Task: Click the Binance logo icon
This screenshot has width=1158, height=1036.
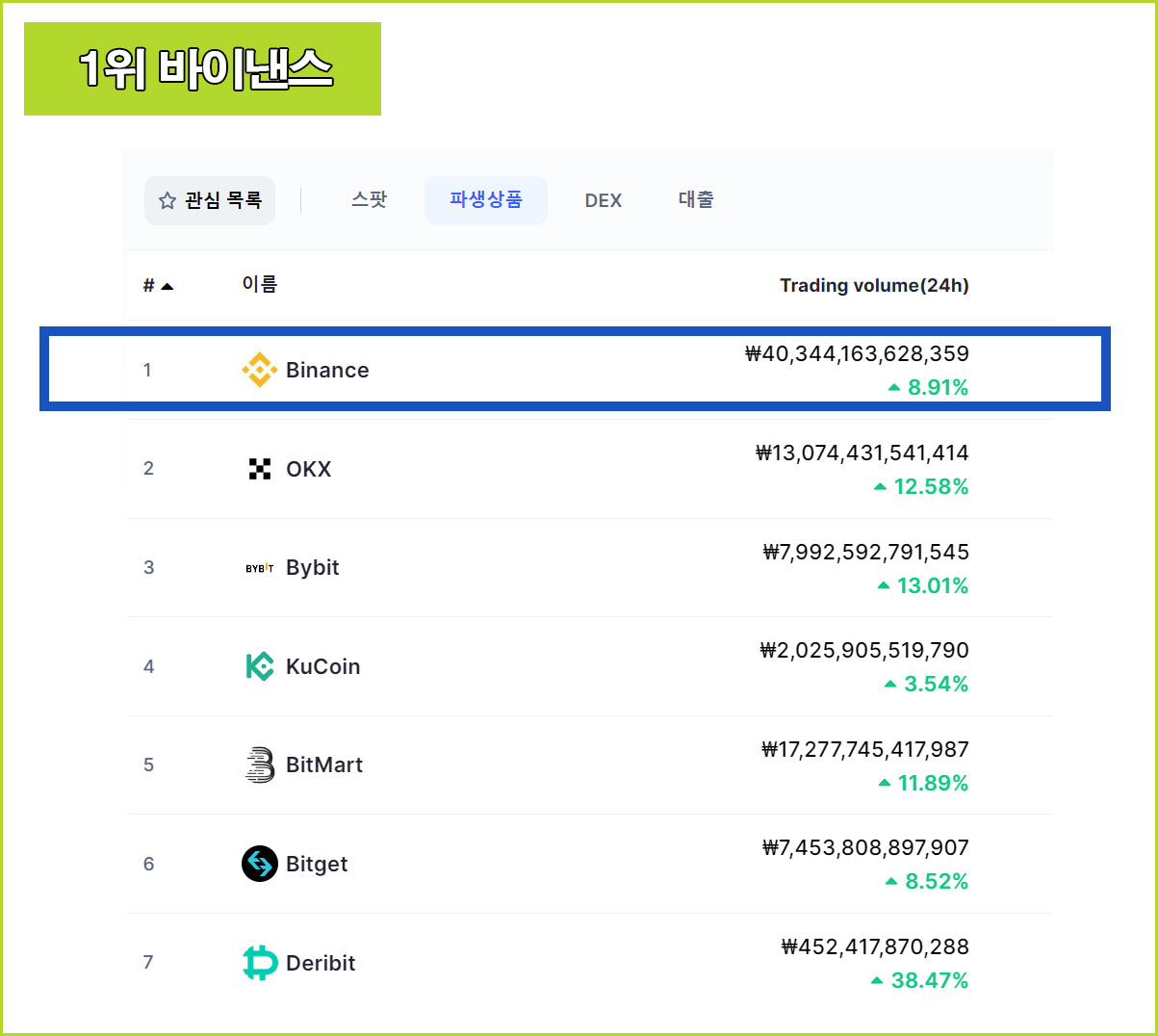Action: (259, 370)
